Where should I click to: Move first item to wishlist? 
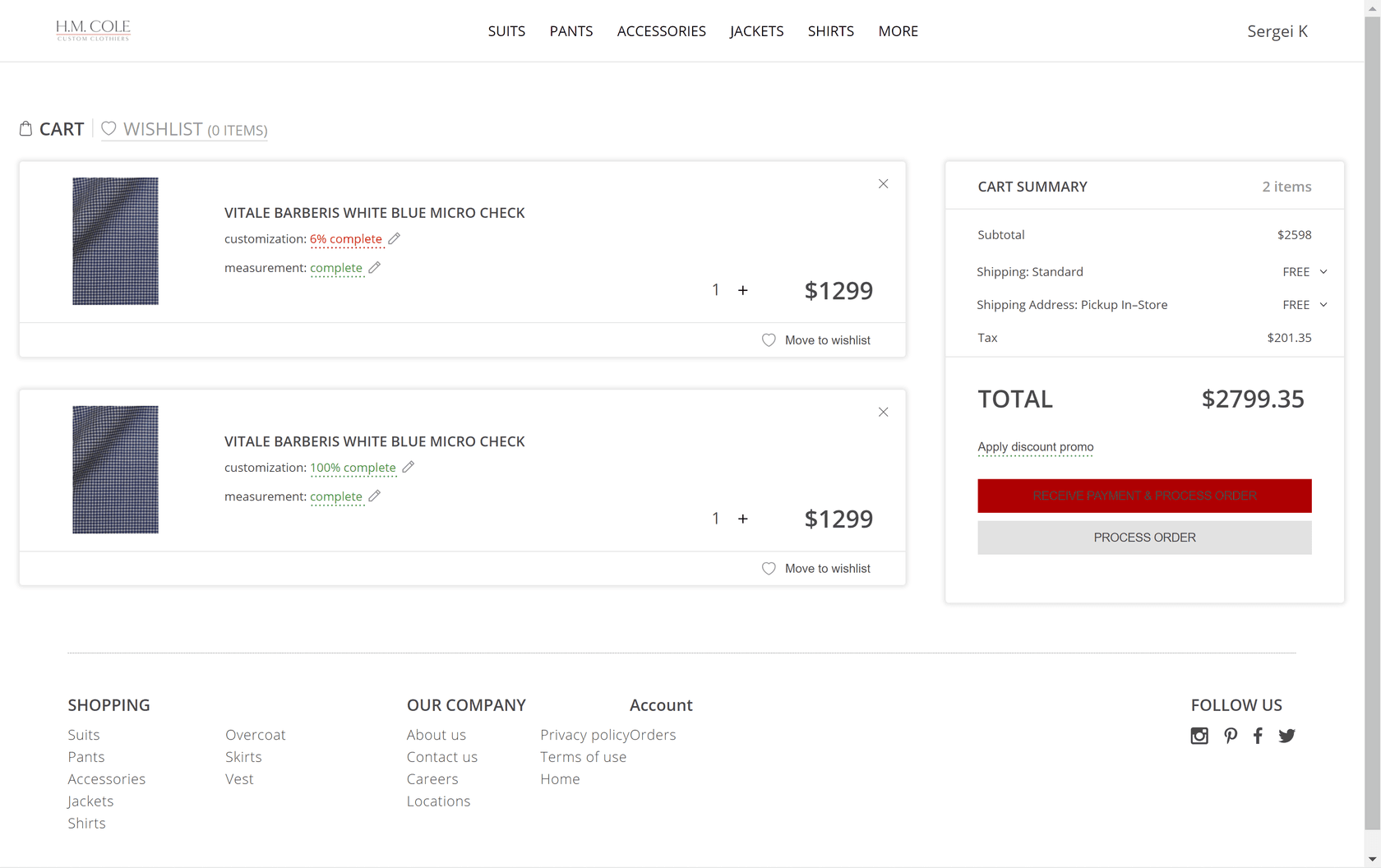coord(828,340)
